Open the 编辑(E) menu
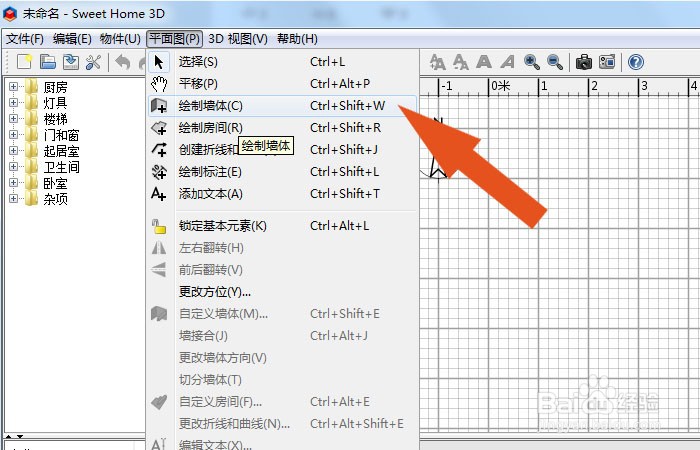The width and height of the screenshot is (700, 450). click(72, 39)
